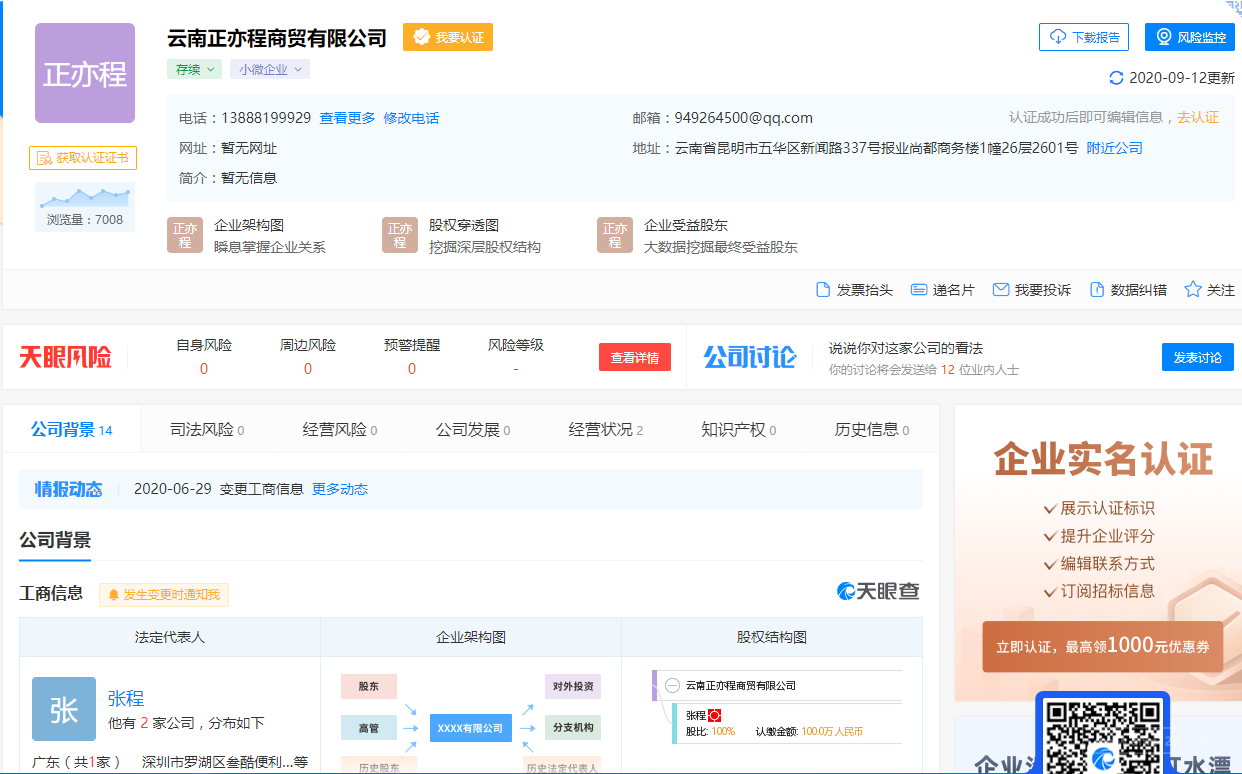The height and width of the screenshot is (774, 1242).
Task: Click legal representative name 张程
Action: [126, 698]
